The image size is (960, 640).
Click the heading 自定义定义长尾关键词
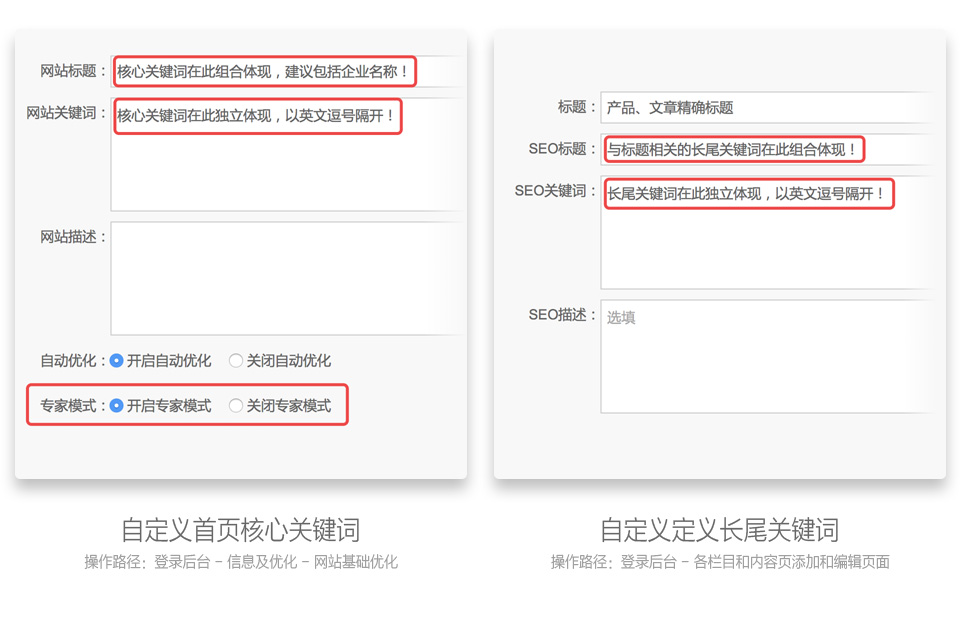tap(720, 530)
